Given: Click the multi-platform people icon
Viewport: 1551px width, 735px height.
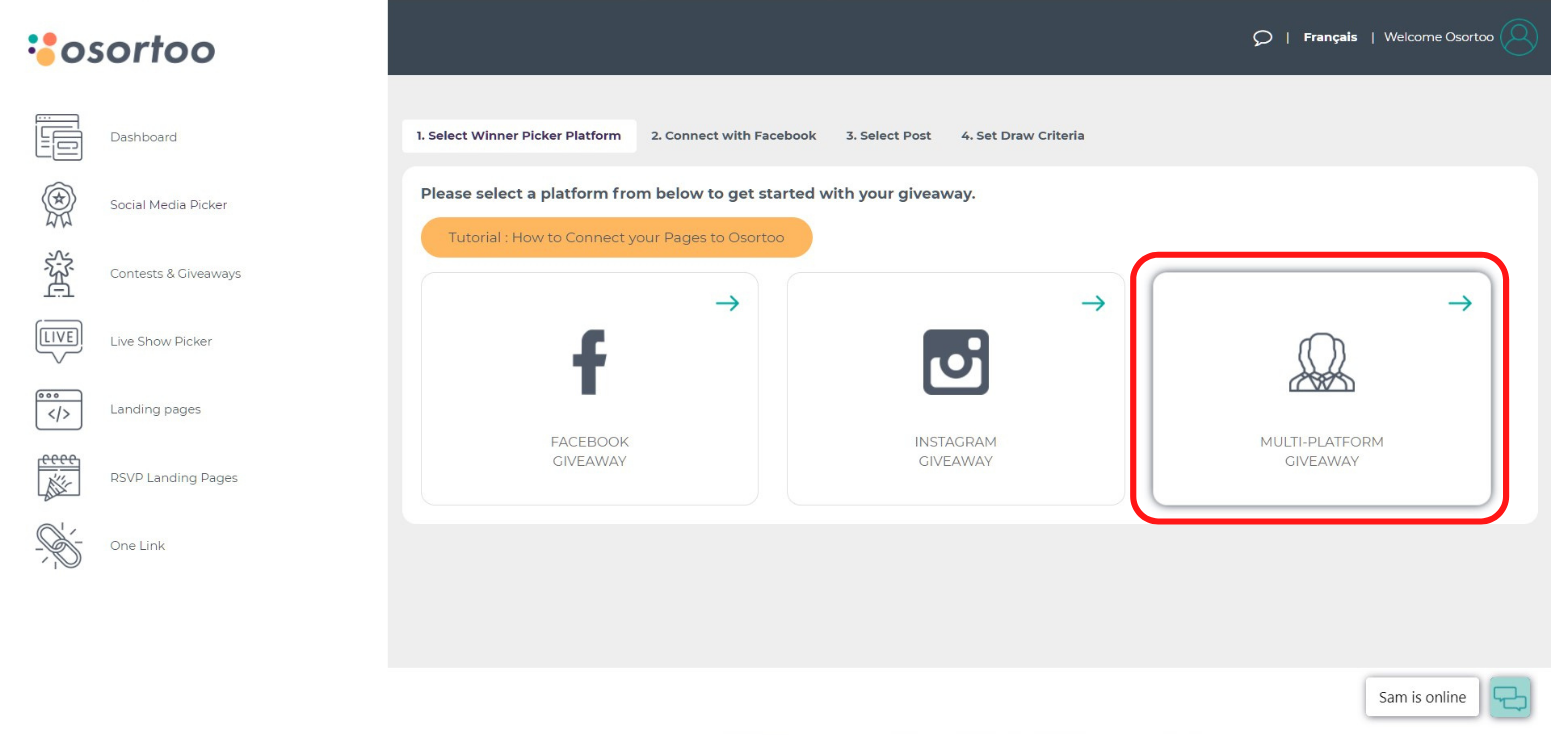Looking at the screenshot, I should (x=1322, y=362).
